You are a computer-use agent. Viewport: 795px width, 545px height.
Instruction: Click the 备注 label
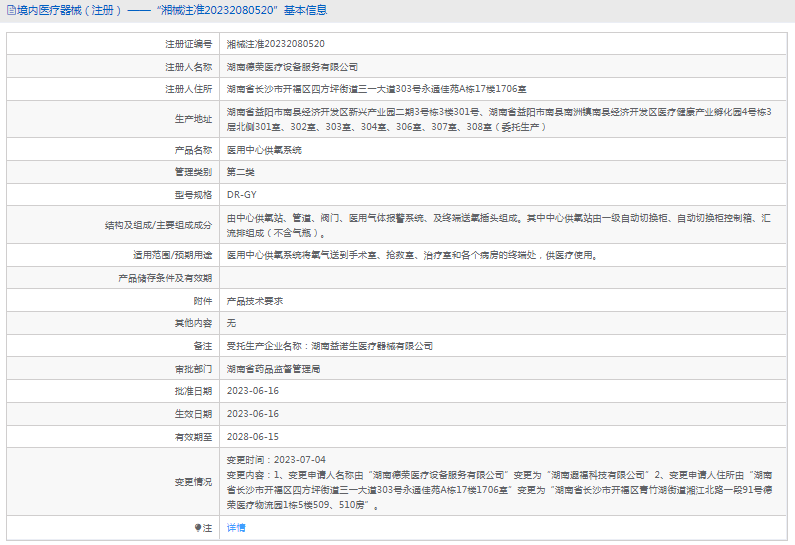(203, 346)
